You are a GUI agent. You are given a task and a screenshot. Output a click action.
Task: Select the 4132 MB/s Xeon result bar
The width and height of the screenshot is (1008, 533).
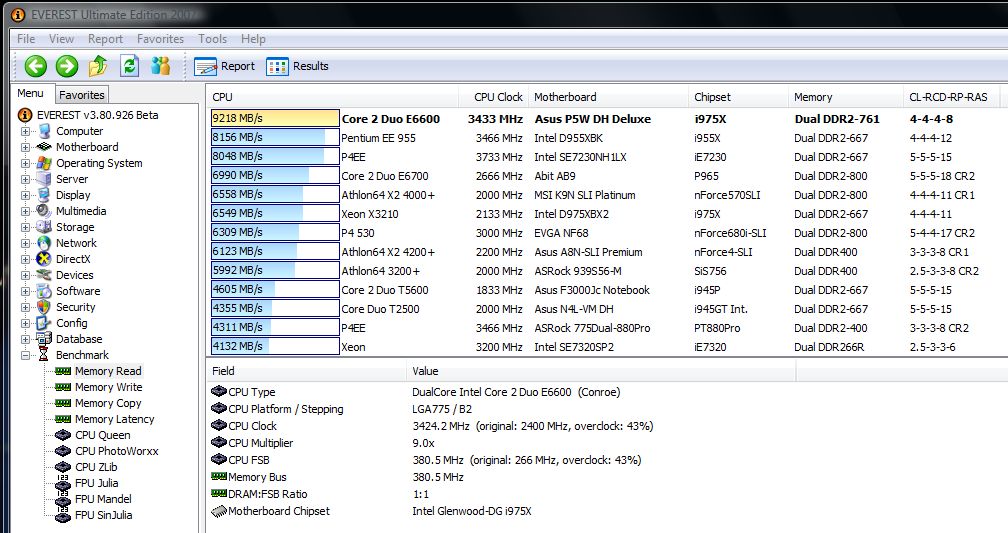pyautogui.click(x=274, y=347)
